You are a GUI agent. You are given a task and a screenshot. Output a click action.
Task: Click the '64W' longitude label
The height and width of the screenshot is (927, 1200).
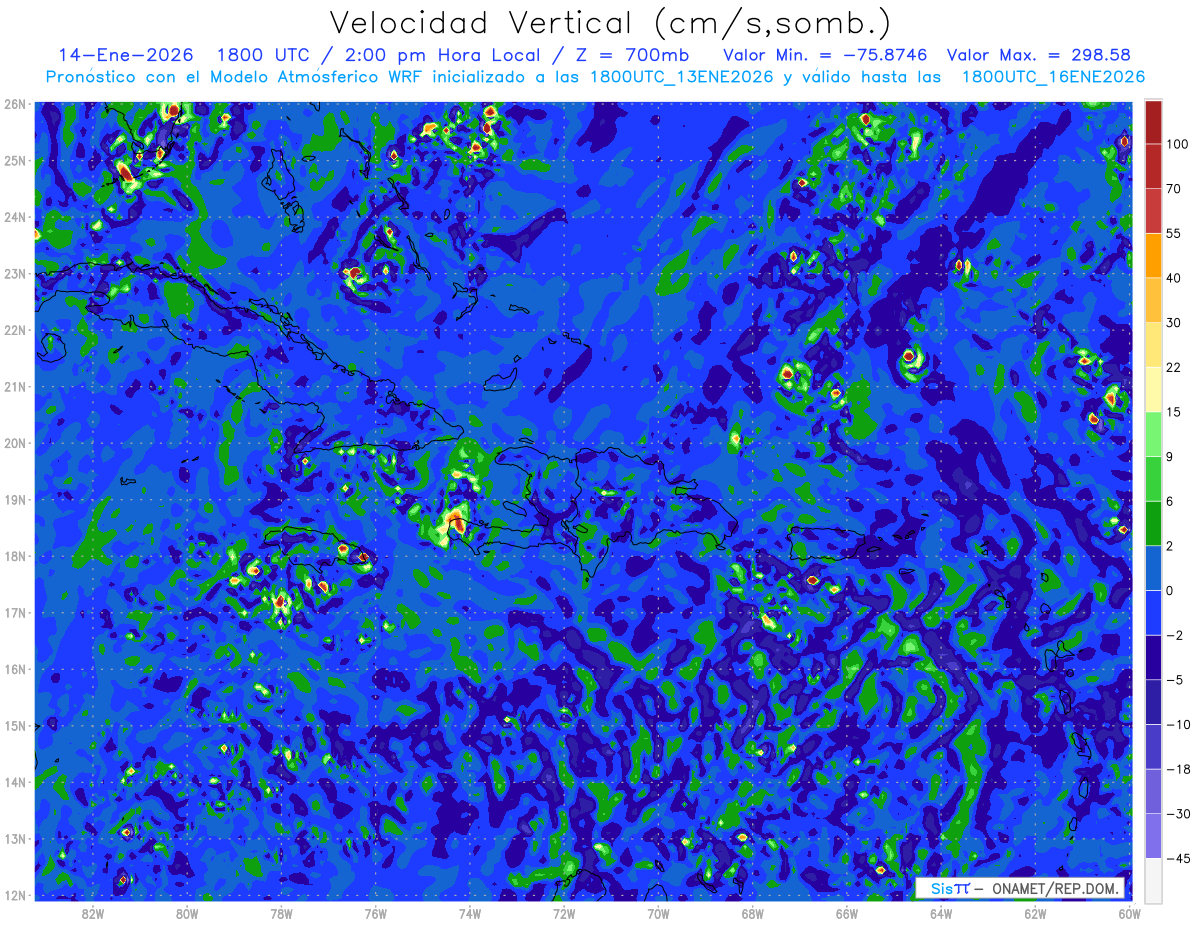[941, 912]
